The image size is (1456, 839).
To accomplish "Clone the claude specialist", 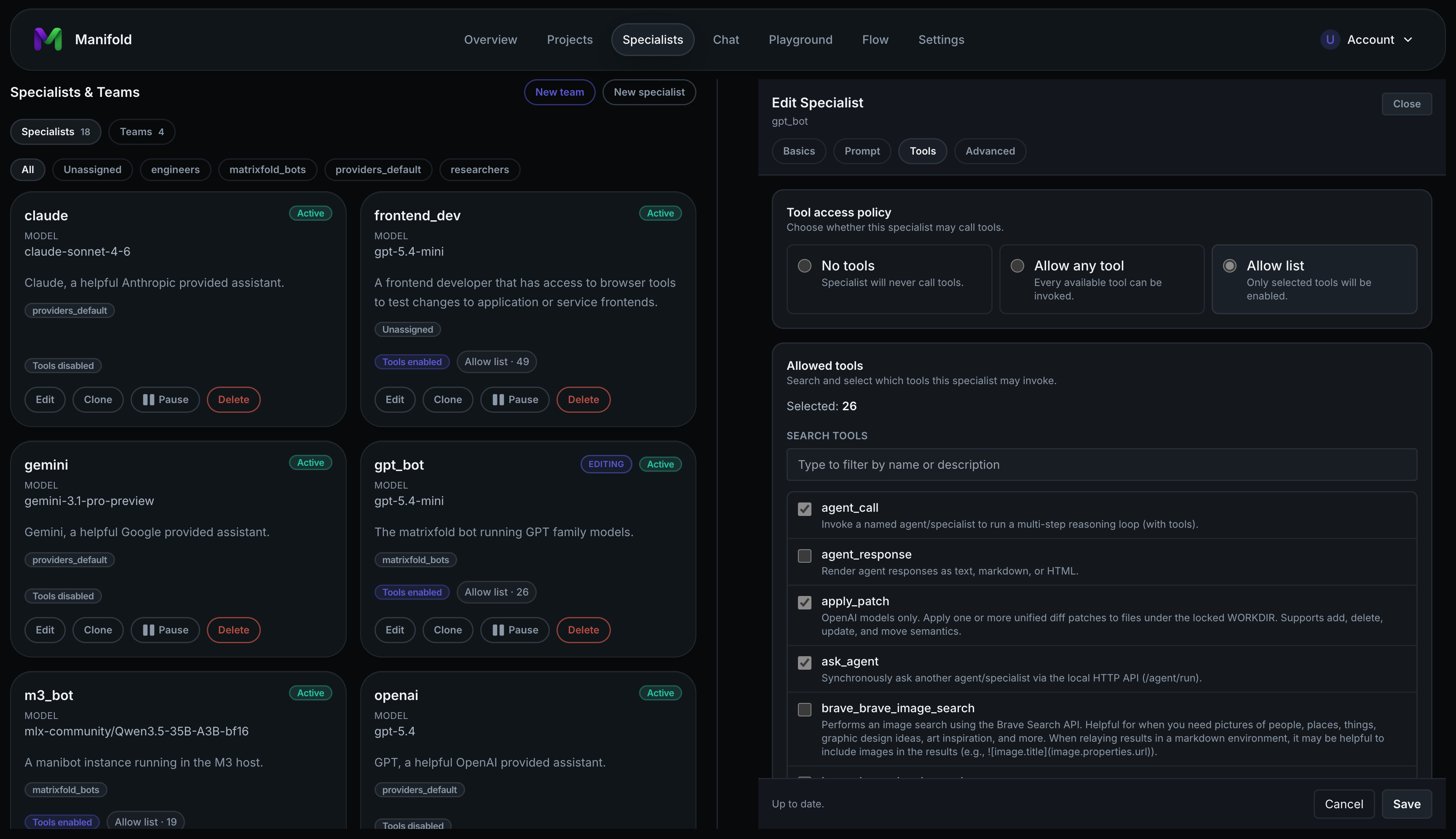I will point(98,399).
